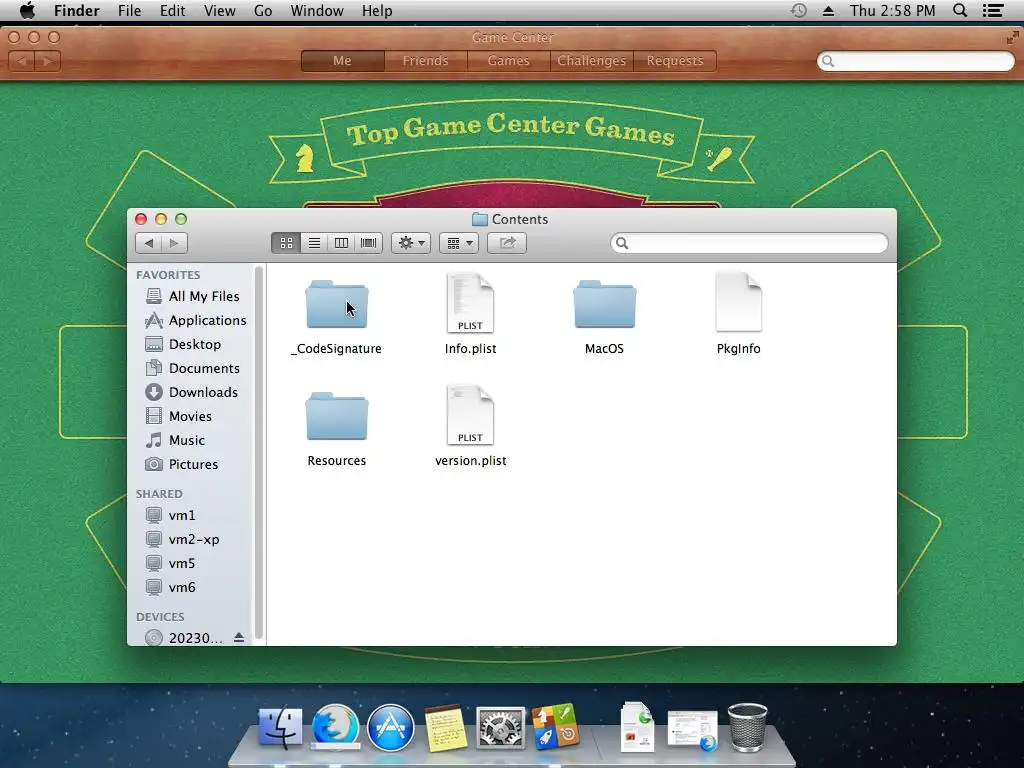The height and width of the screenshot is (768, 1024).
Task: Open the Trash in the Dock
Action: (747, 727)
